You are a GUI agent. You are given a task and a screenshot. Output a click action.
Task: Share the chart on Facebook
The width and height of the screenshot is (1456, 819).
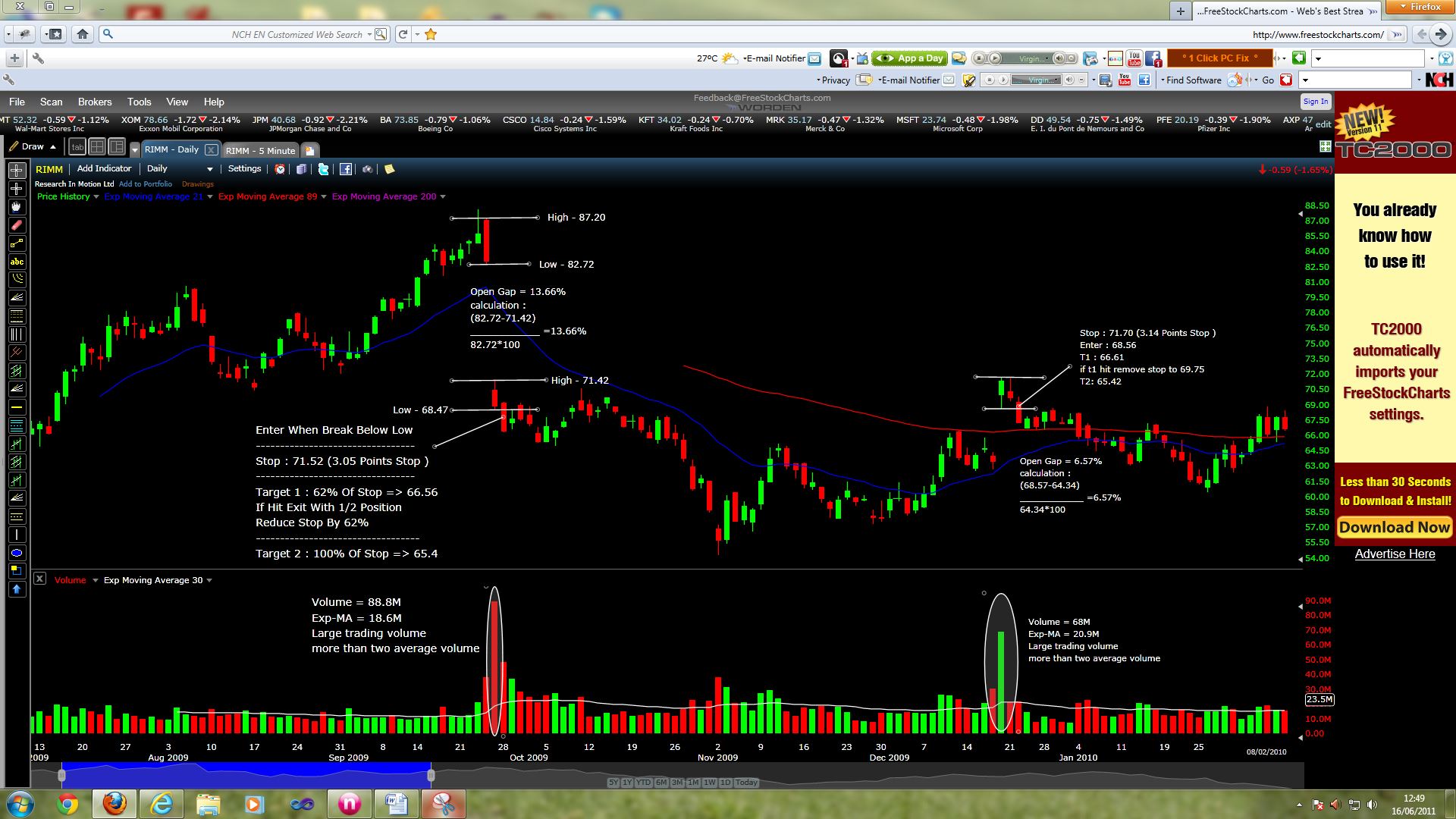click(x=345, y=169)
